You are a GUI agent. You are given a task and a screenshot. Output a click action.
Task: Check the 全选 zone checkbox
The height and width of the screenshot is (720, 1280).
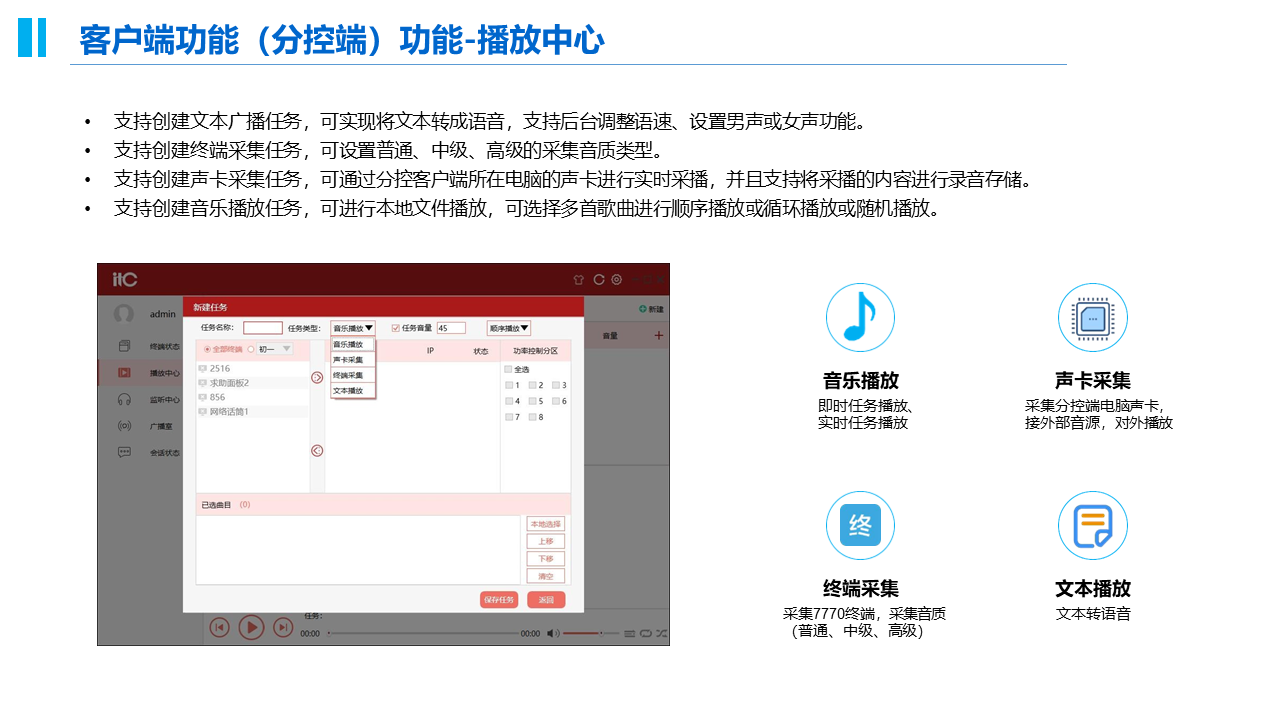508,369
